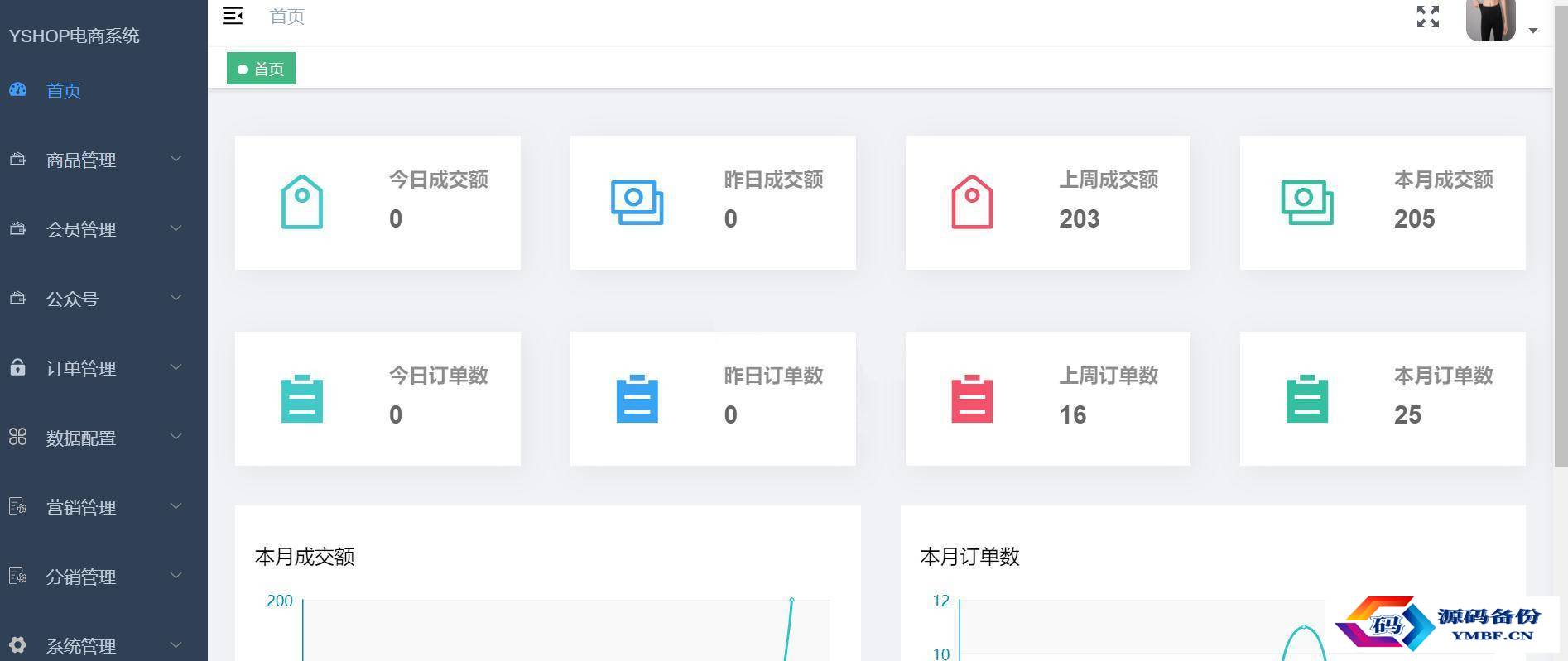
Task: Click 公众号 sidebar icon
Action: click(x=17, y=298)
